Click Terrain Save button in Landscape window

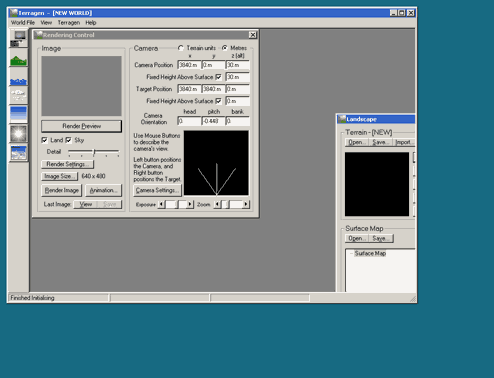click(380, 142)
